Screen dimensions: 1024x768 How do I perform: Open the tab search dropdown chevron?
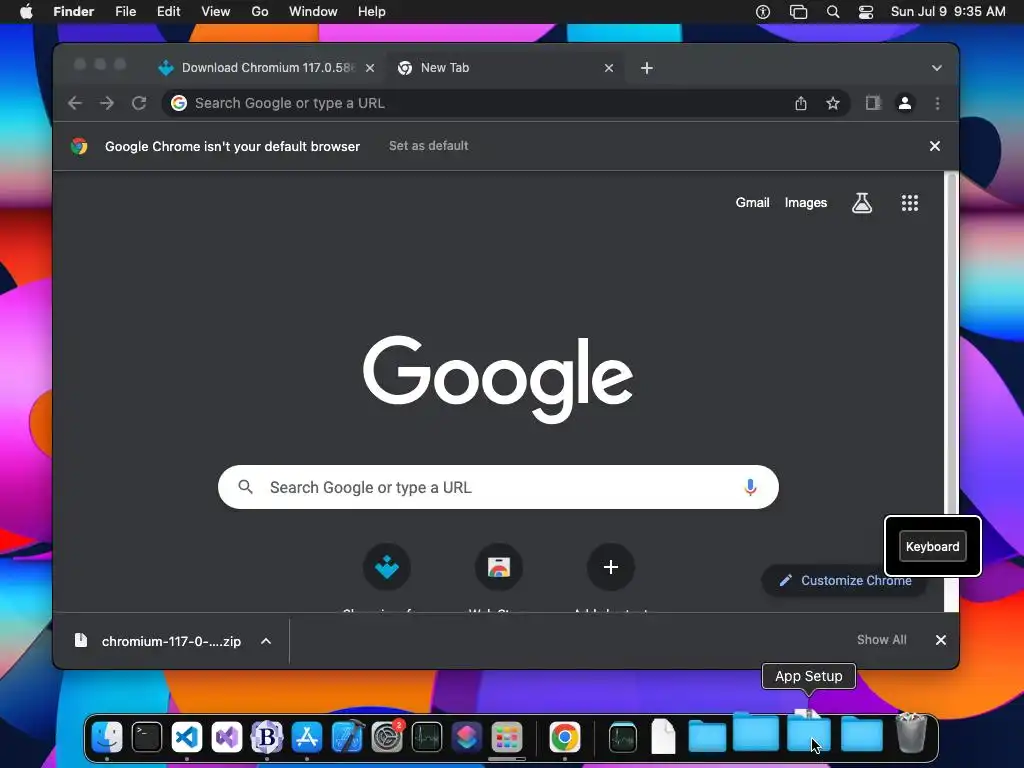(936, 68)
